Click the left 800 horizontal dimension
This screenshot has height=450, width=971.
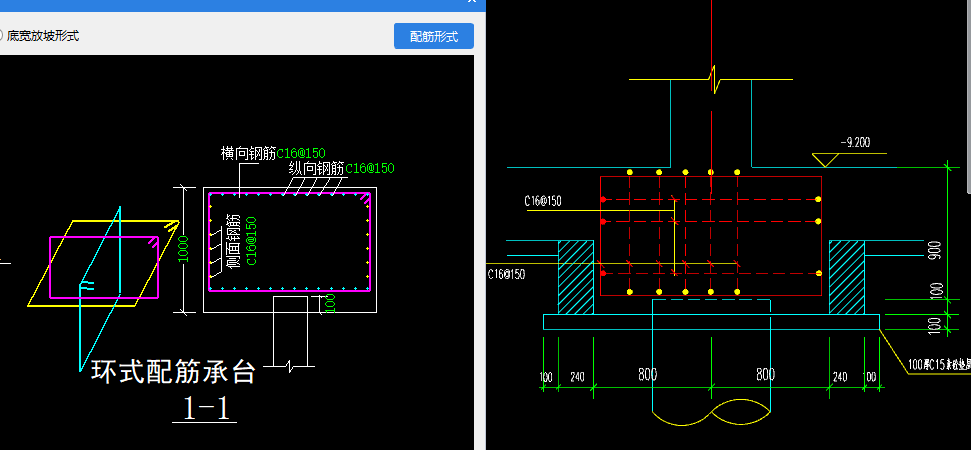coord(650,375)
